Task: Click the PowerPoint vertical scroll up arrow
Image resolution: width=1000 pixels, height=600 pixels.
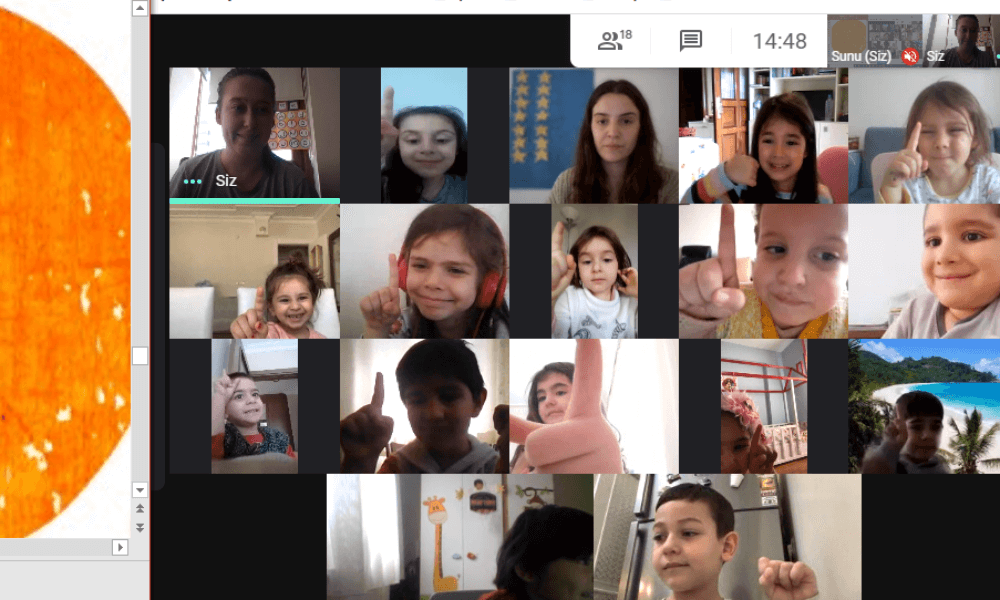Action: [140, 8]
